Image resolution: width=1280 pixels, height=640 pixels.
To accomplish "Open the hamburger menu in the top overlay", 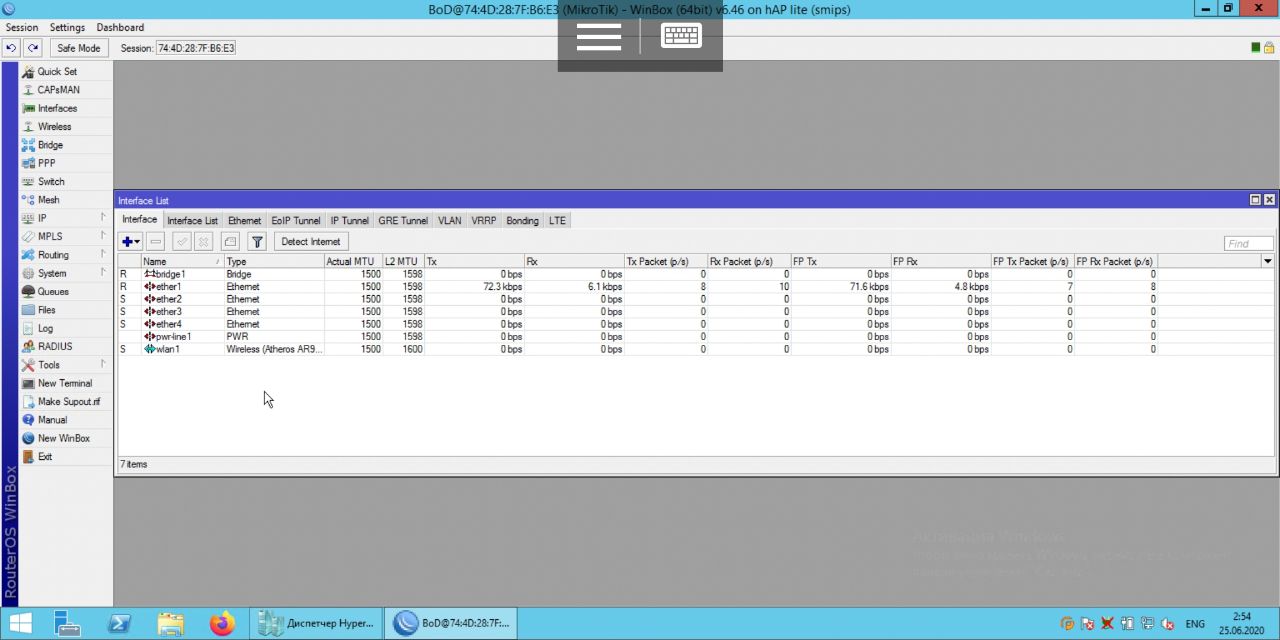I will (x=599, y=37).
